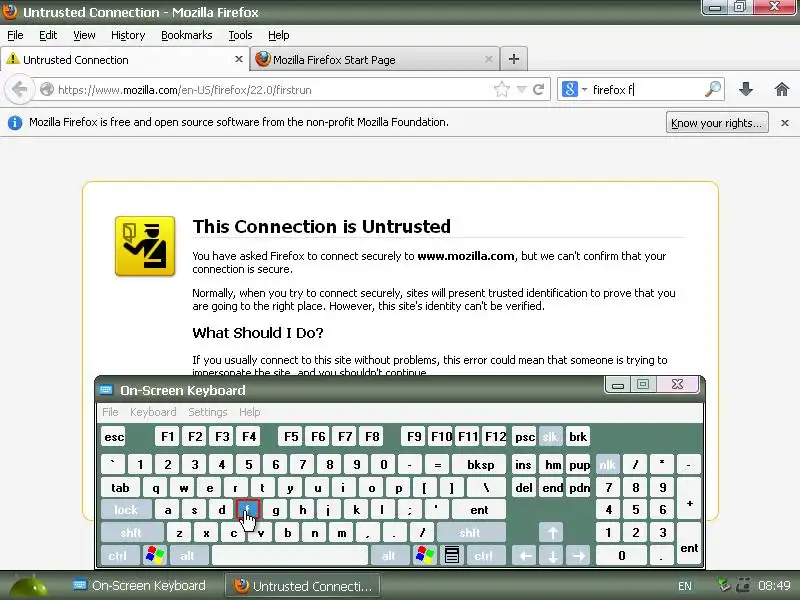Open On-Screen Keyboard's Keyboard menu

153,412
